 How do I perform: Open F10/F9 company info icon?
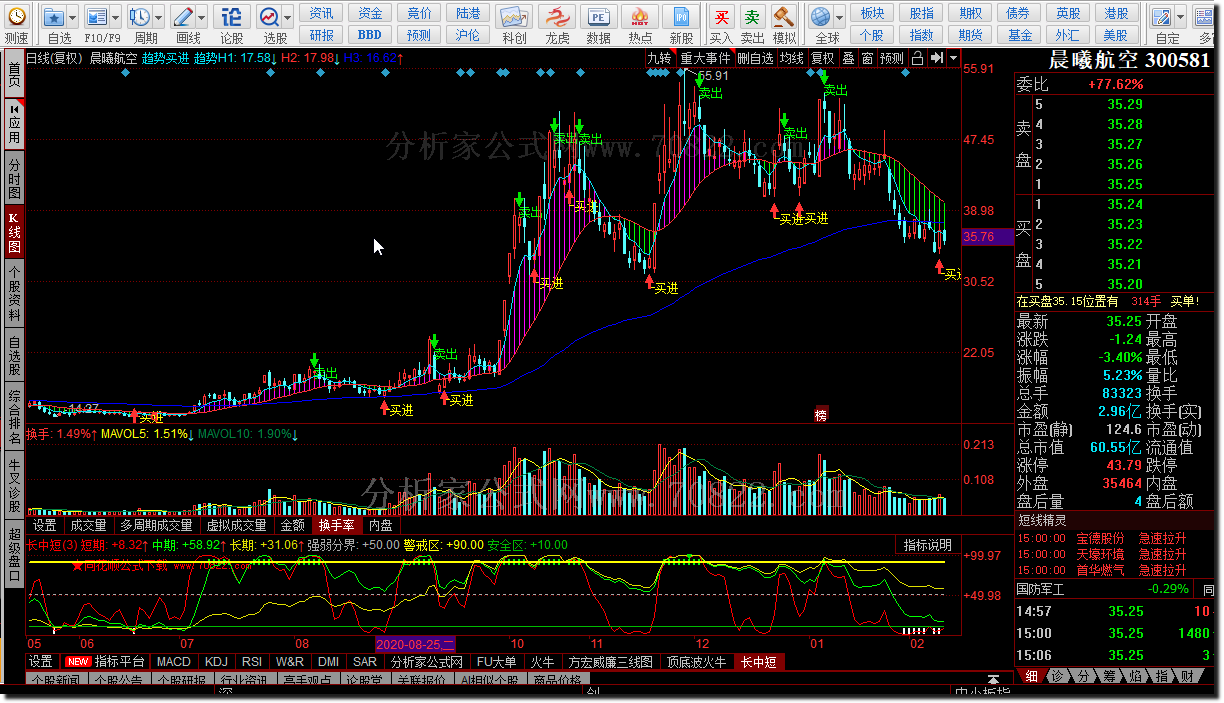[x=97, y=16]
